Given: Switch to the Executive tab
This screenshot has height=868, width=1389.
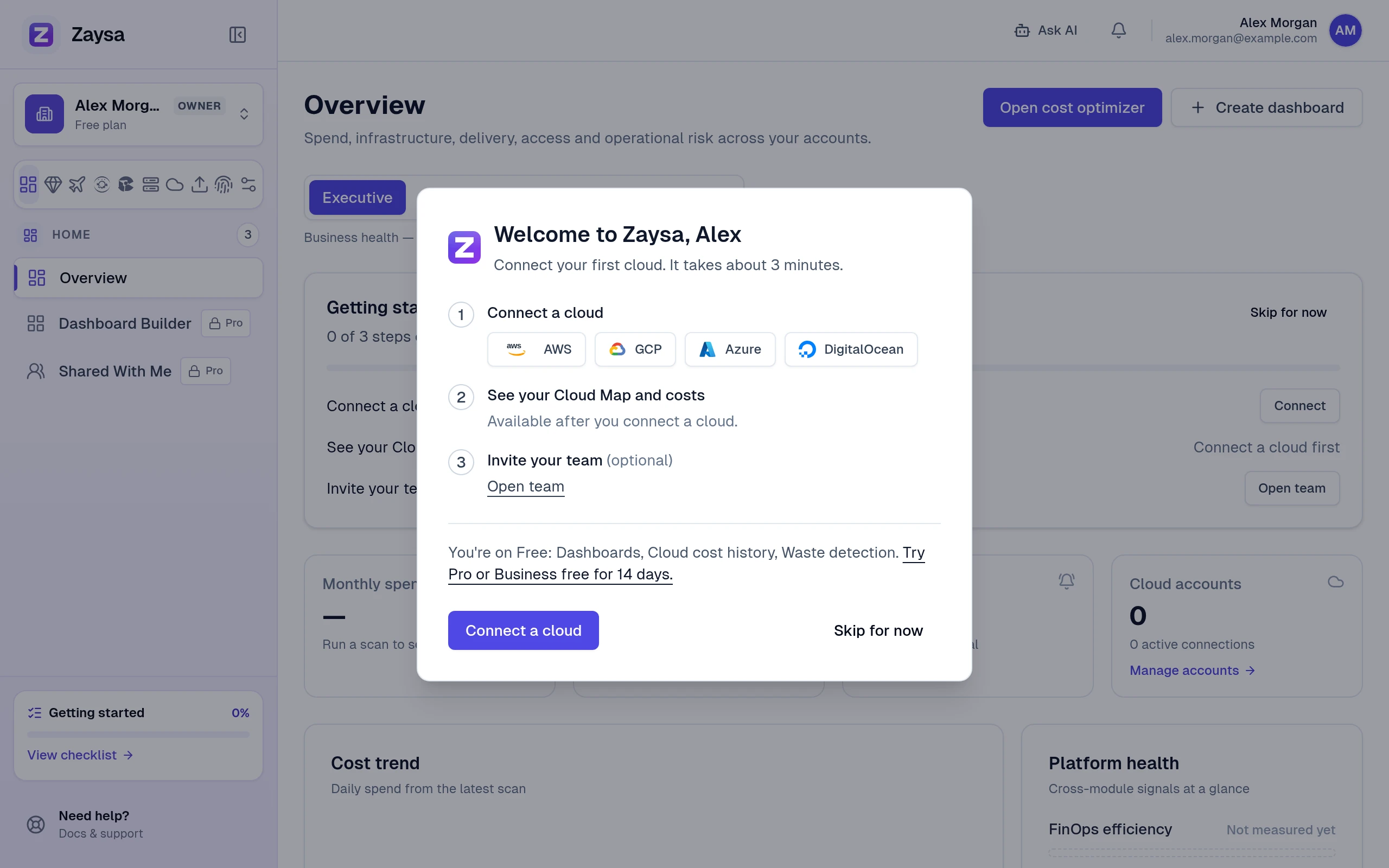Looking at the screenshot, I should pyautogui.click(x=357, y=197).
